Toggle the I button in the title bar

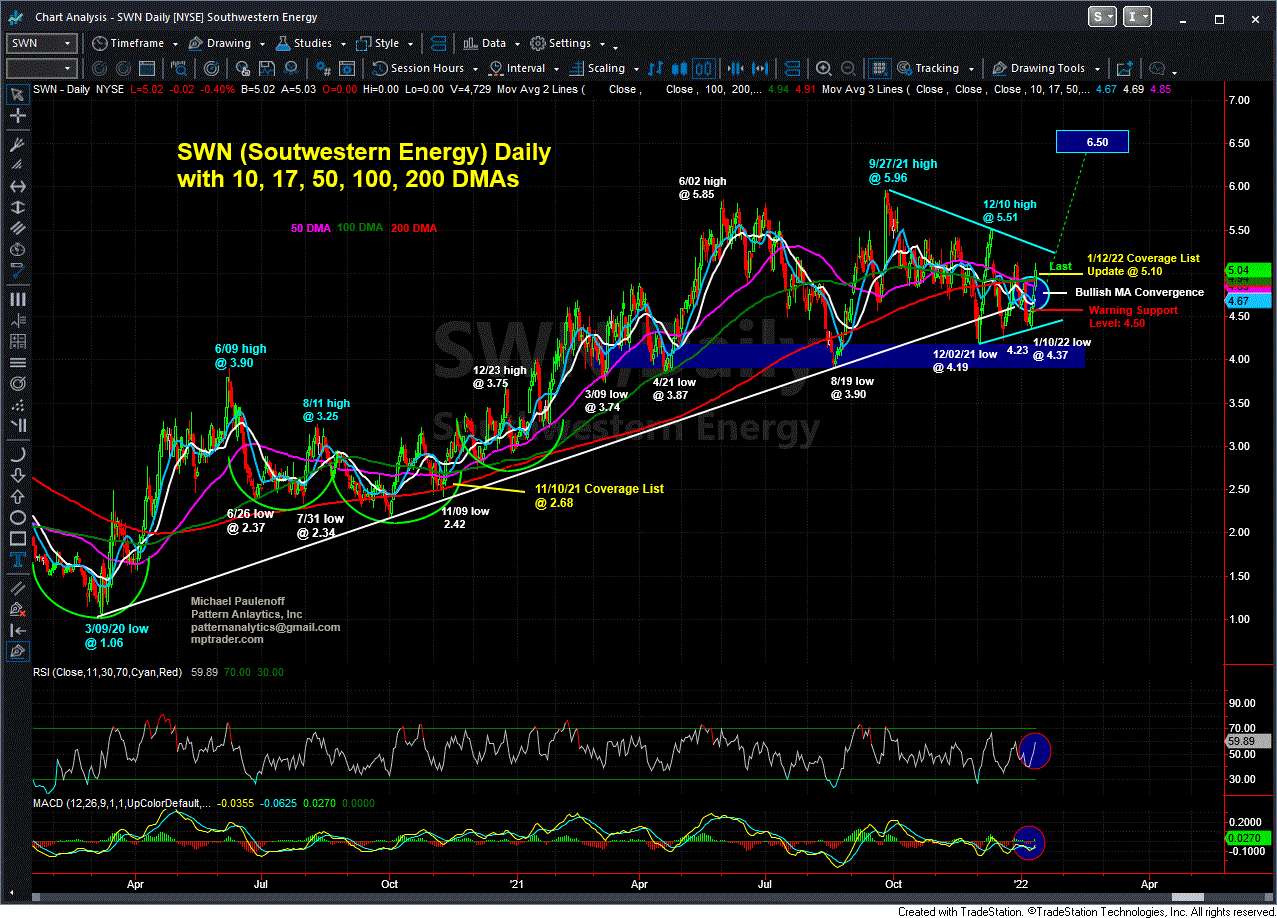tap(1138, 17)
